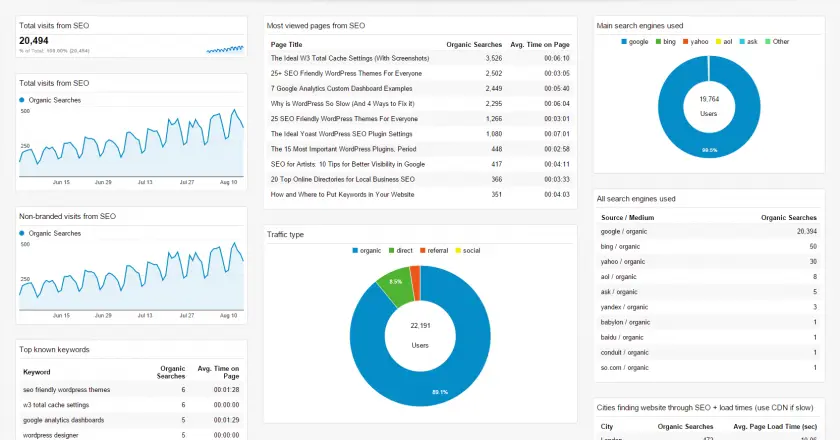840x440 pixels.
Task: Click the 'yandex / organic' source row
Action: pos(708,307)
